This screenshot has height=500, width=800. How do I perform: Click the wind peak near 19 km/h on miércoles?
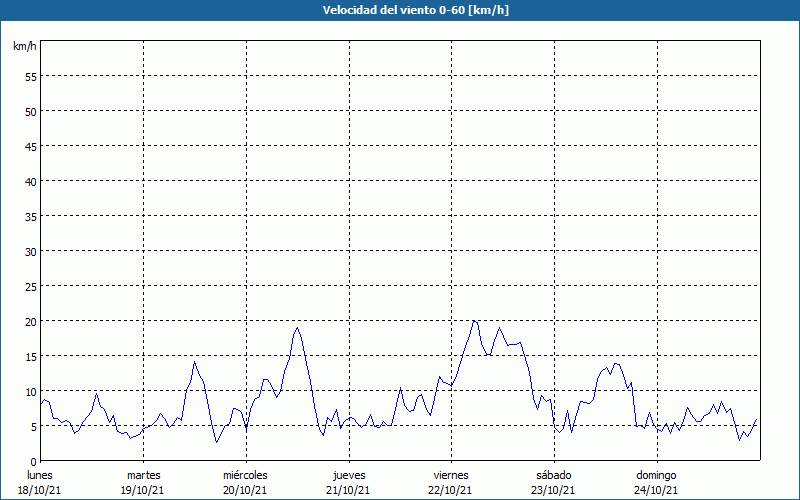tap(297, 328)
